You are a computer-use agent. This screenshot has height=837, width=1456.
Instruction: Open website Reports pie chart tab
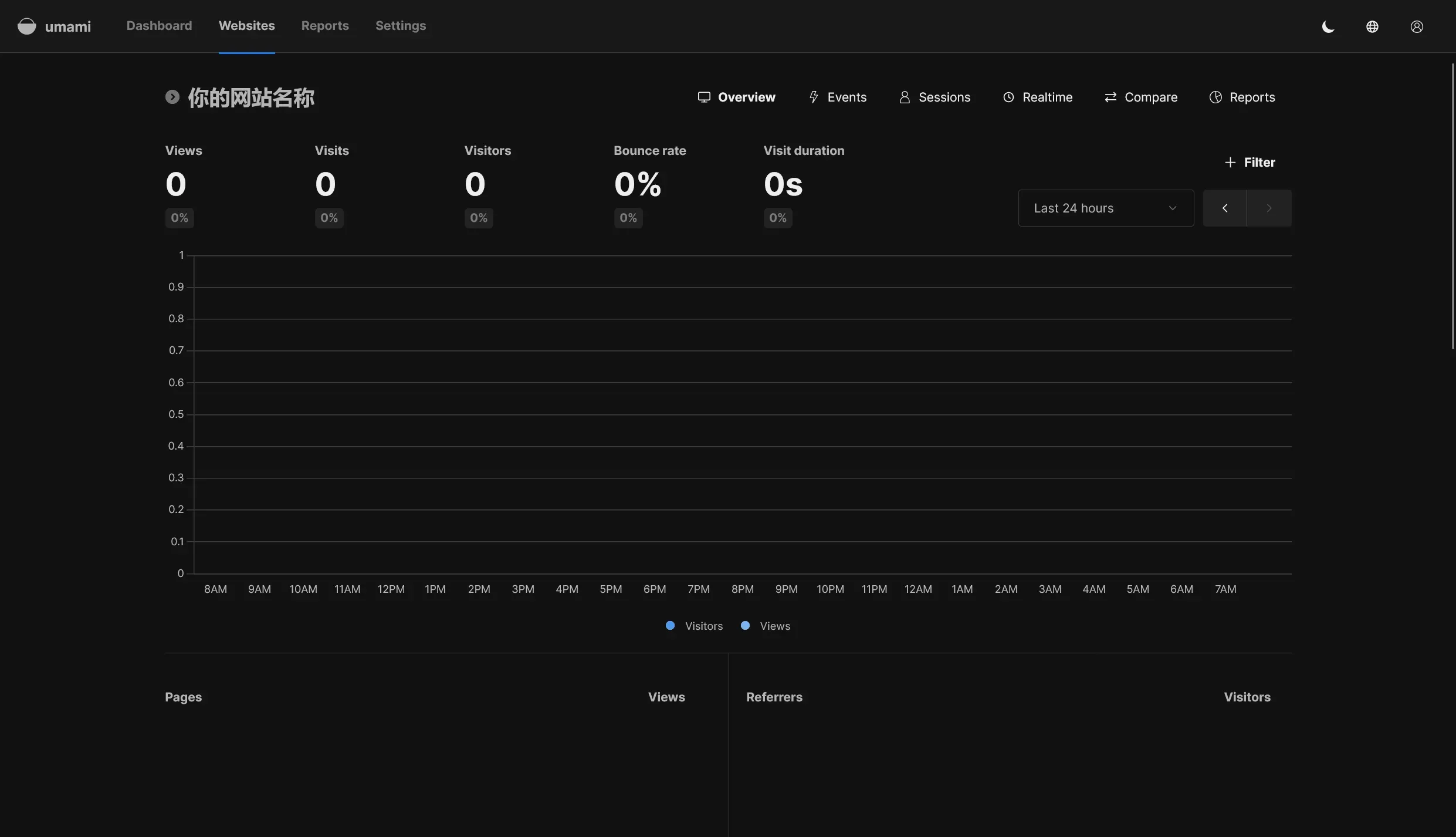click(x=1242, y=97)
